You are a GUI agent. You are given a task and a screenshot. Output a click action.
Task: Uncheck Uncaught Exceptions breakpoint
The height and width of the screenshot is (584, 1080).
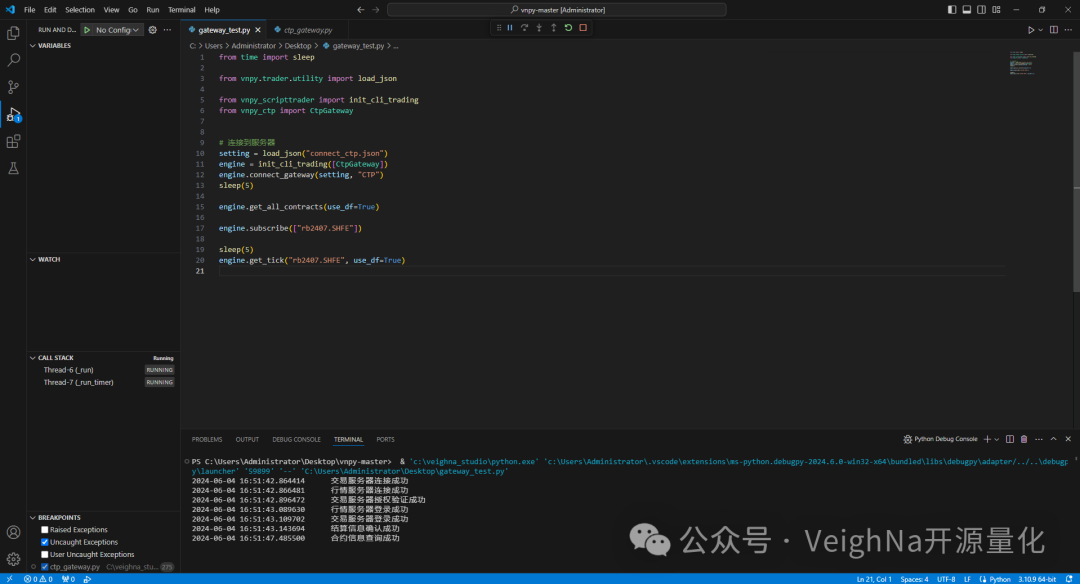tap(45, 542)
